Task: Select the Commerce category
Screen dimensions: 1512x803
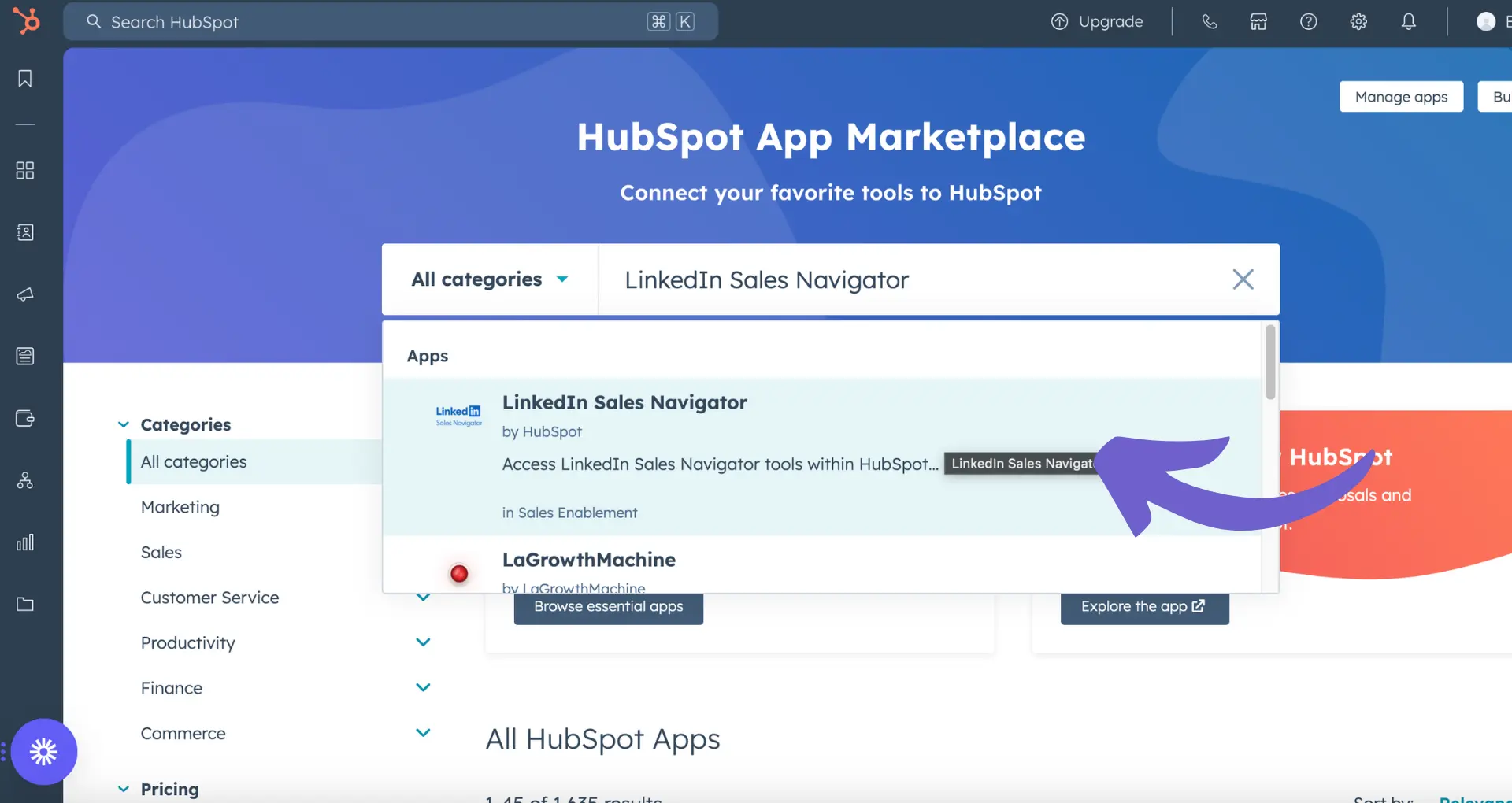Action: (183, 733)
